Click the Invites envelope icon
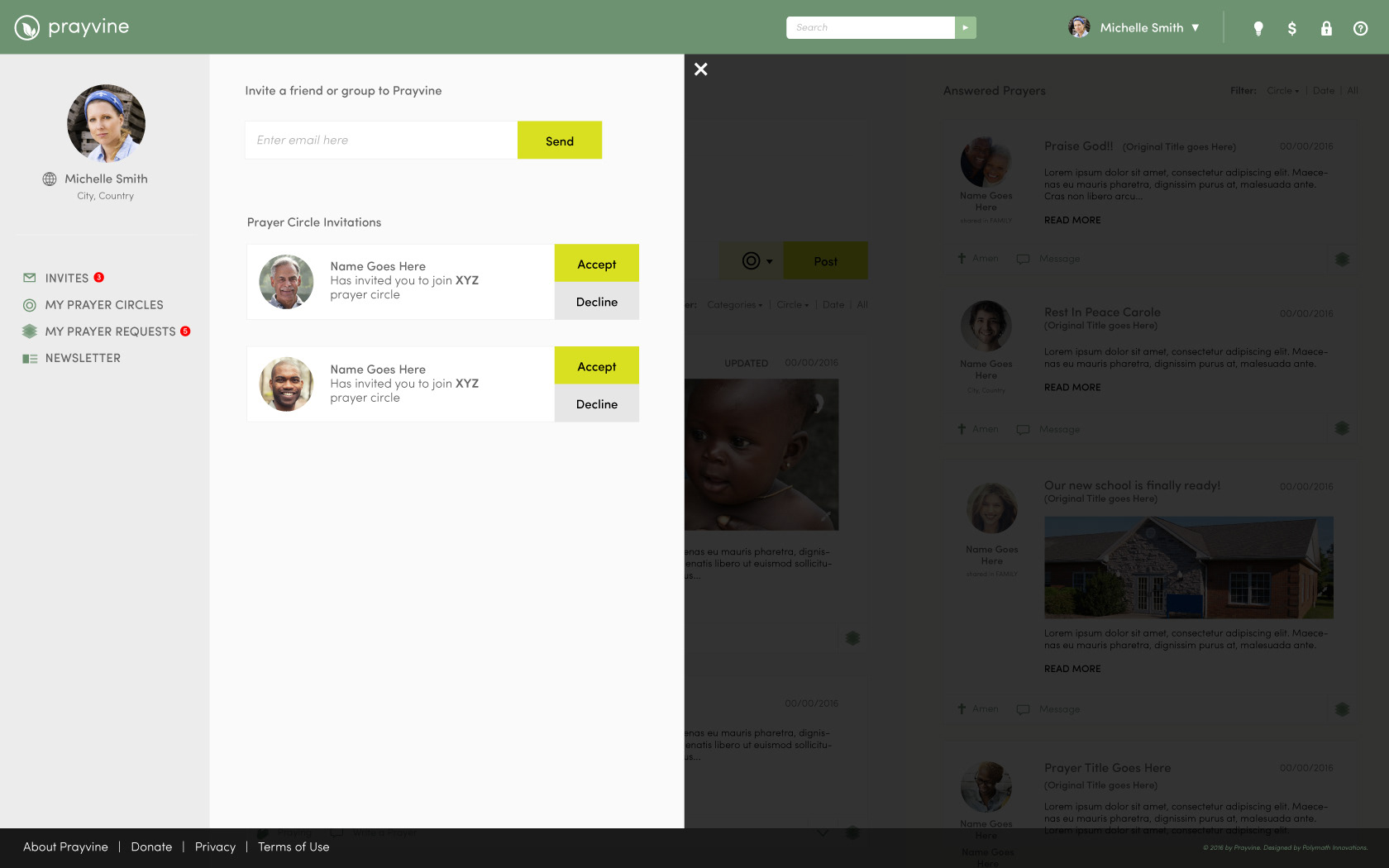The image size is (1389, 868). coord(30,278)
